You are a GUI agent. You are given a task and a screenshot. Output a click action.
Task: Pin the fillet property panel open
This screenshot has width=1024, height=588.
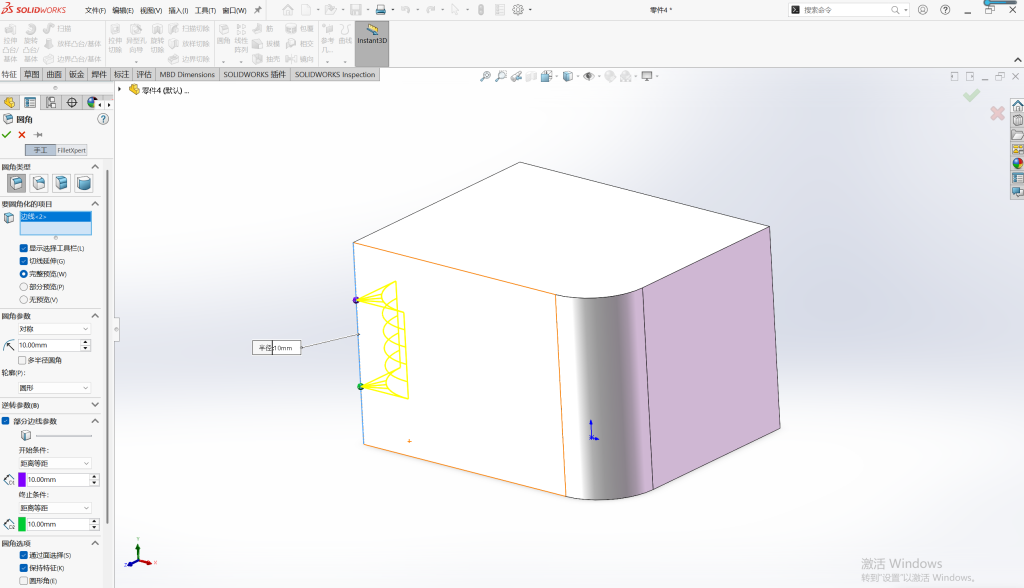pos(38,135)
